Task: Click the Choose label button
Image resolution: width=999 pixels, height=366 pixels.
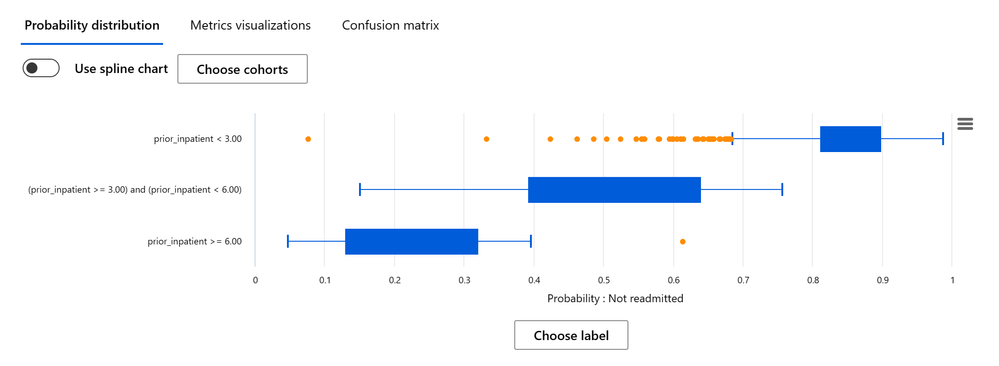Action: 571,335
